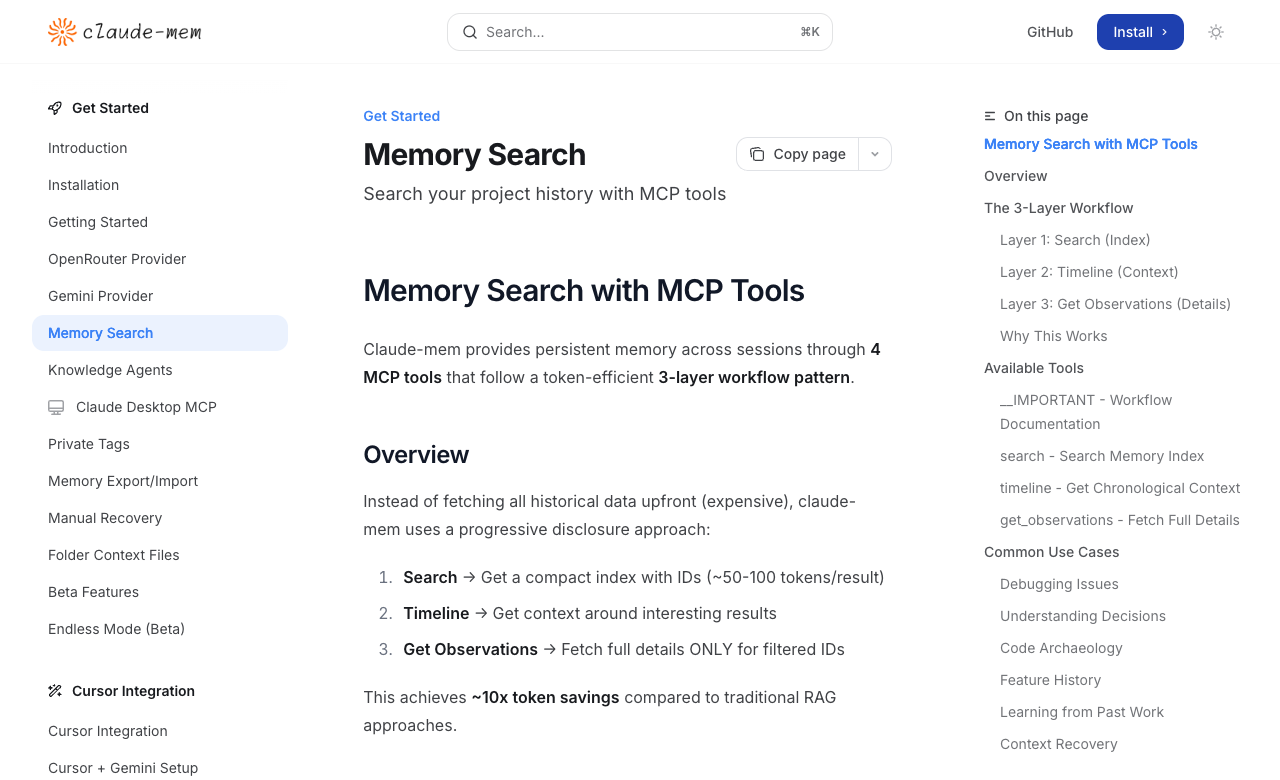Jump to Why This Works section
Screen dimensions: 1280x780
click(1054, 336)
